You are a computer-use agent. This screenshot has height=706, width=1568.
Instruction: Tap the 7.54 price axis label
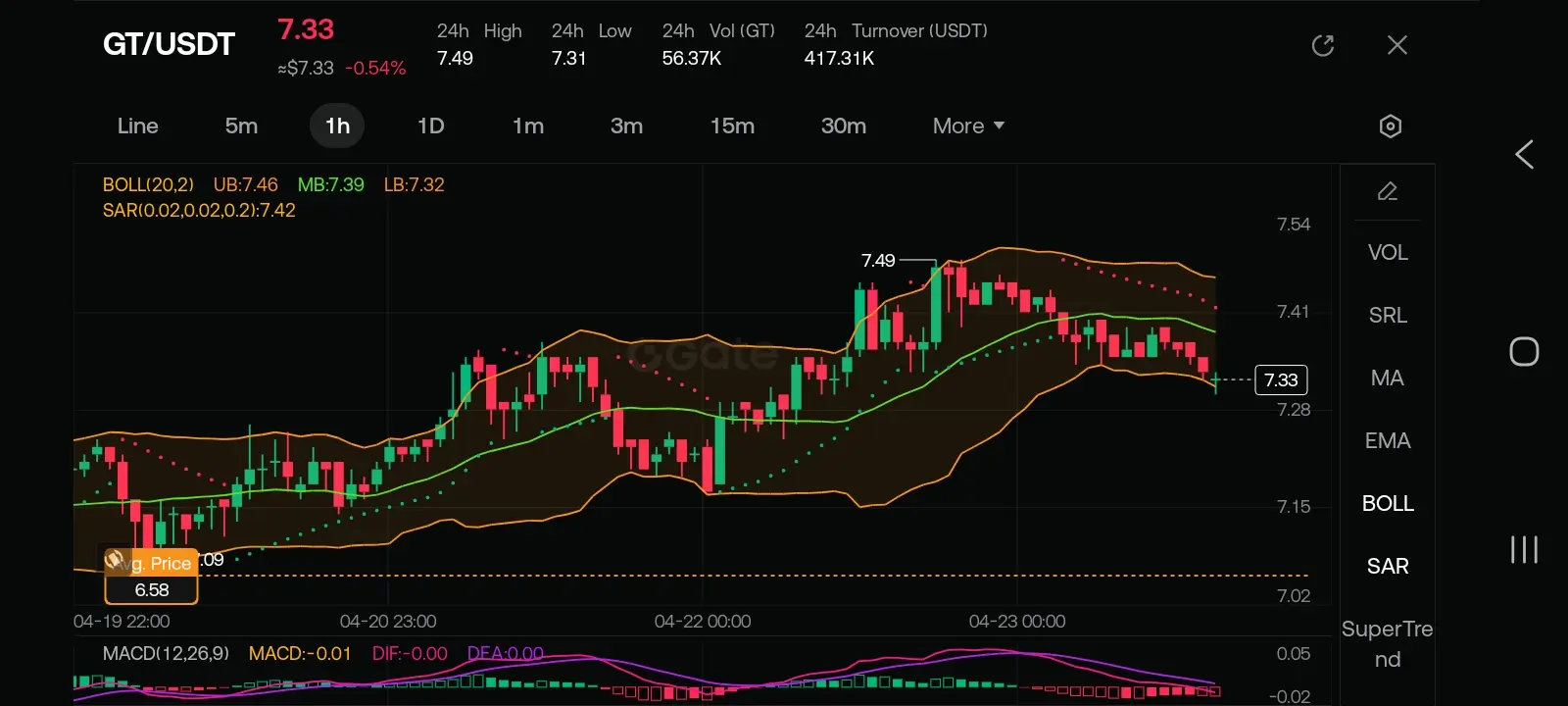[1294, 225]
